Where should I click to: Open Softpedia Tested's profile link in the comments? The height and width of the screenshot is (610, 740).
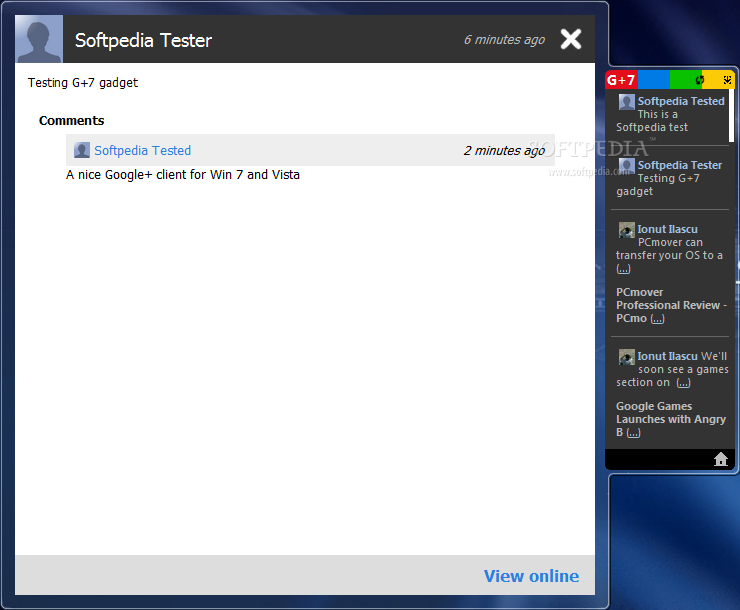tap(143, 150)
